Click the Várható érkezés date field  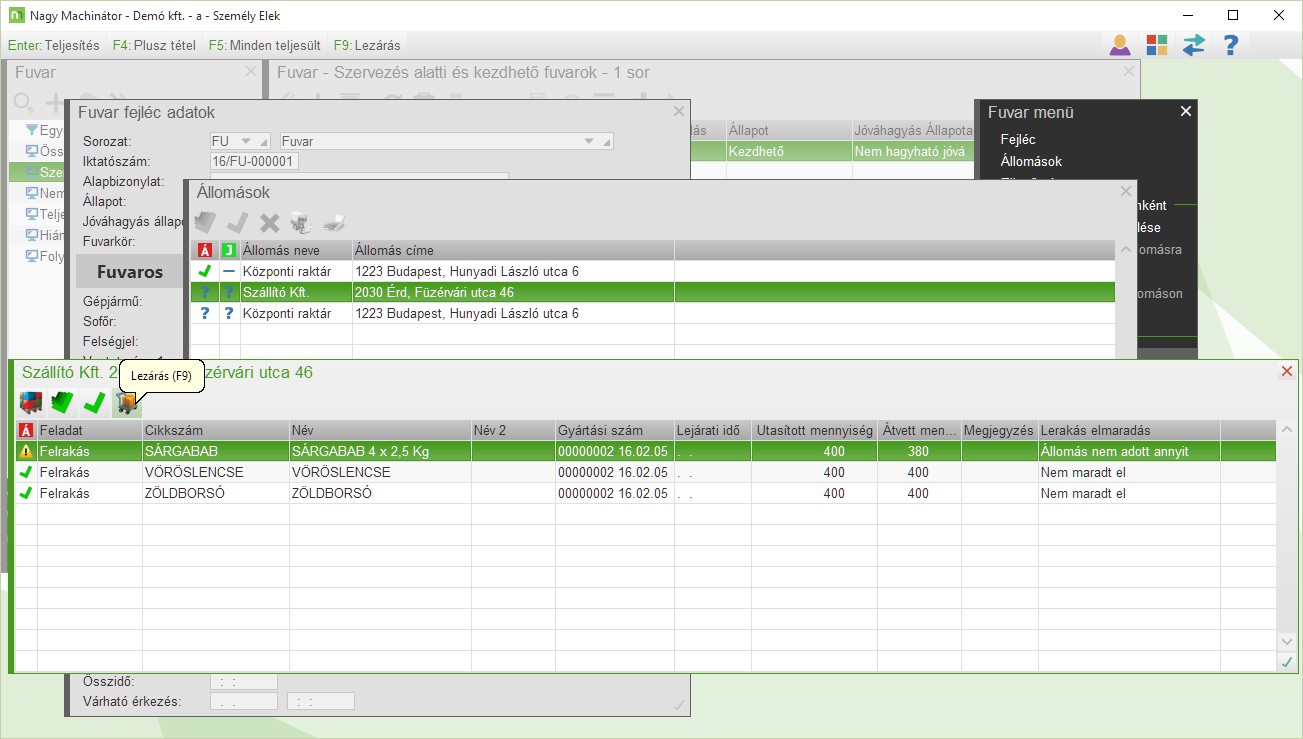point(244,701)
